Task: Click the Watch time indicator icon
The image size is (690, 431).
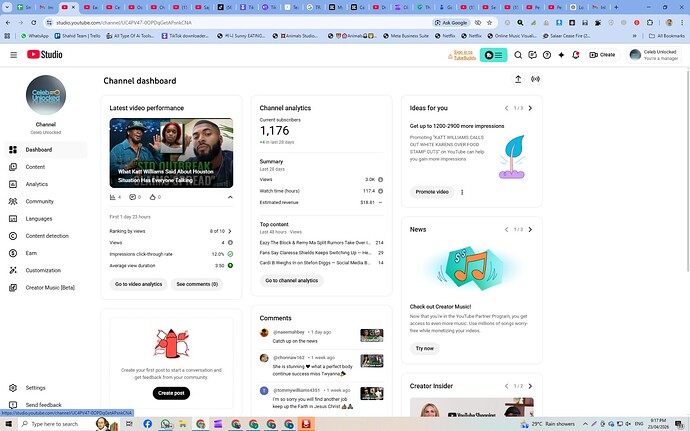Action: point(380,191)
